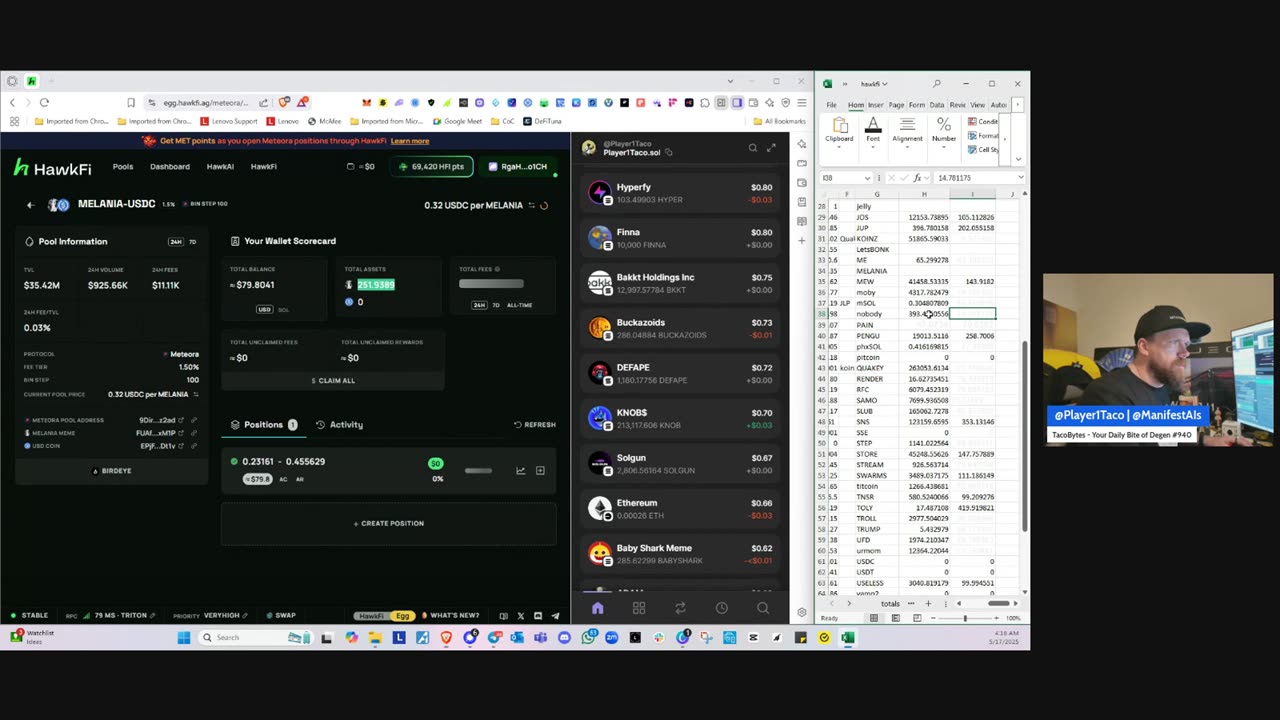
Task: Click the Telegram icon in HawkFi footer
Action: pos(555,616)
